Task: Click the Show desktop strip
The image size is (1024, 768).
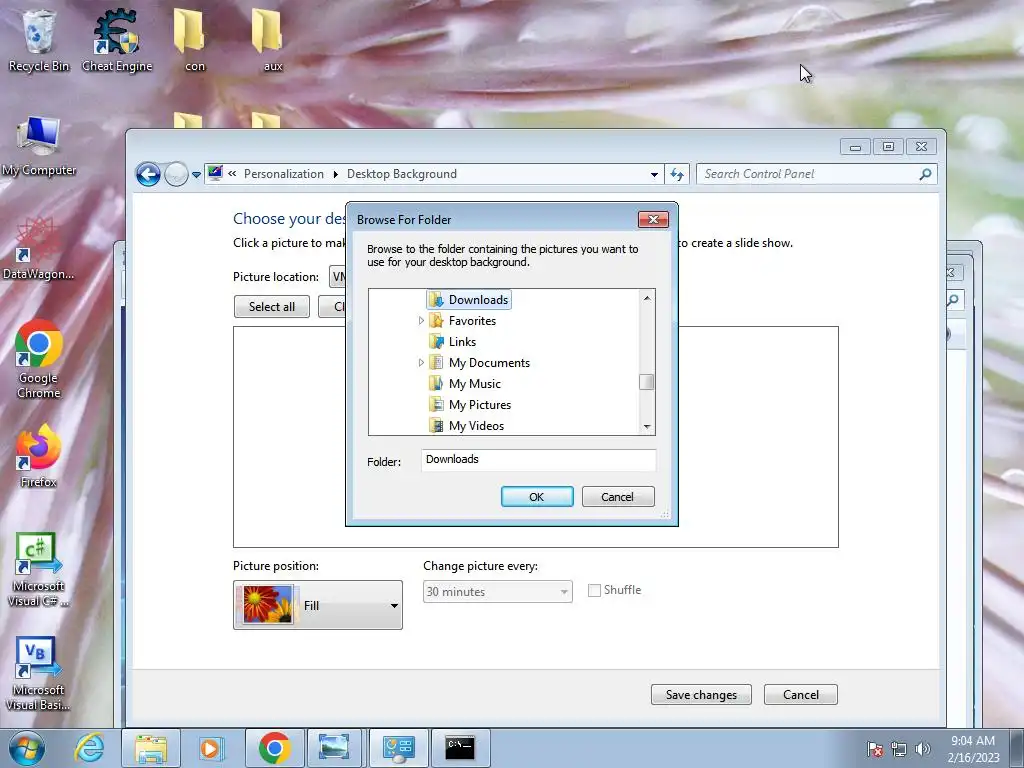Action: point(1016,748)
